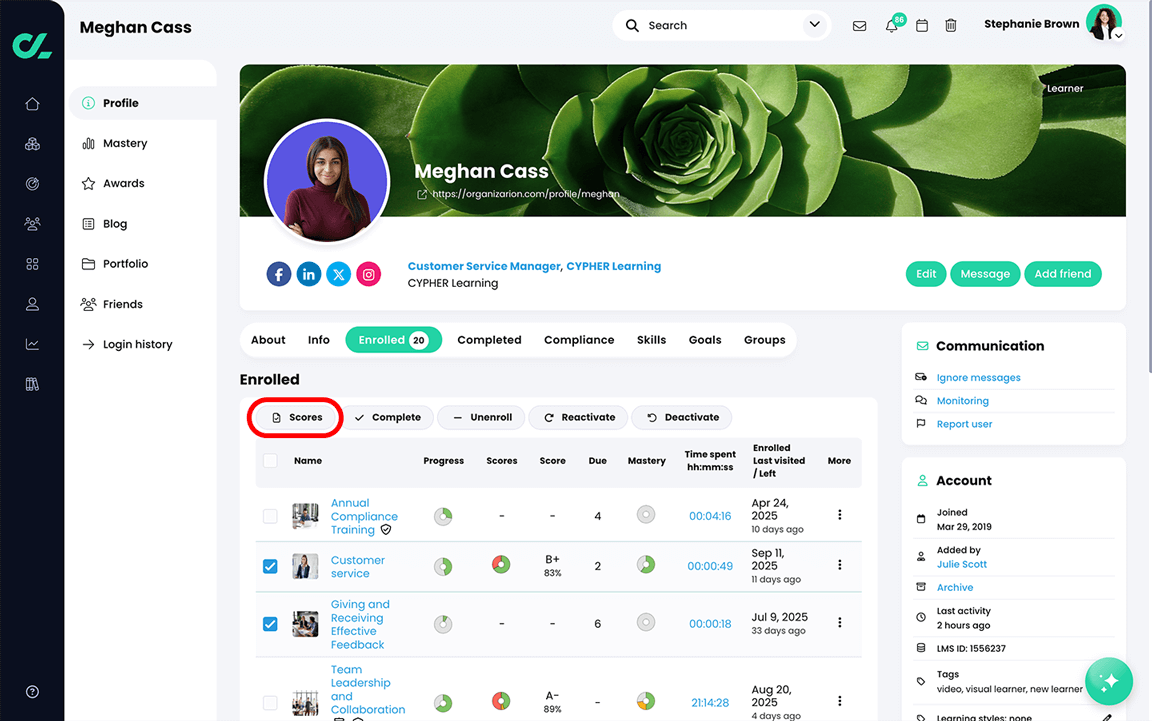Open the calendar icon in the top bar
Image resolution: width=1152 pixels, height=721 pixels.
[921, 25]
